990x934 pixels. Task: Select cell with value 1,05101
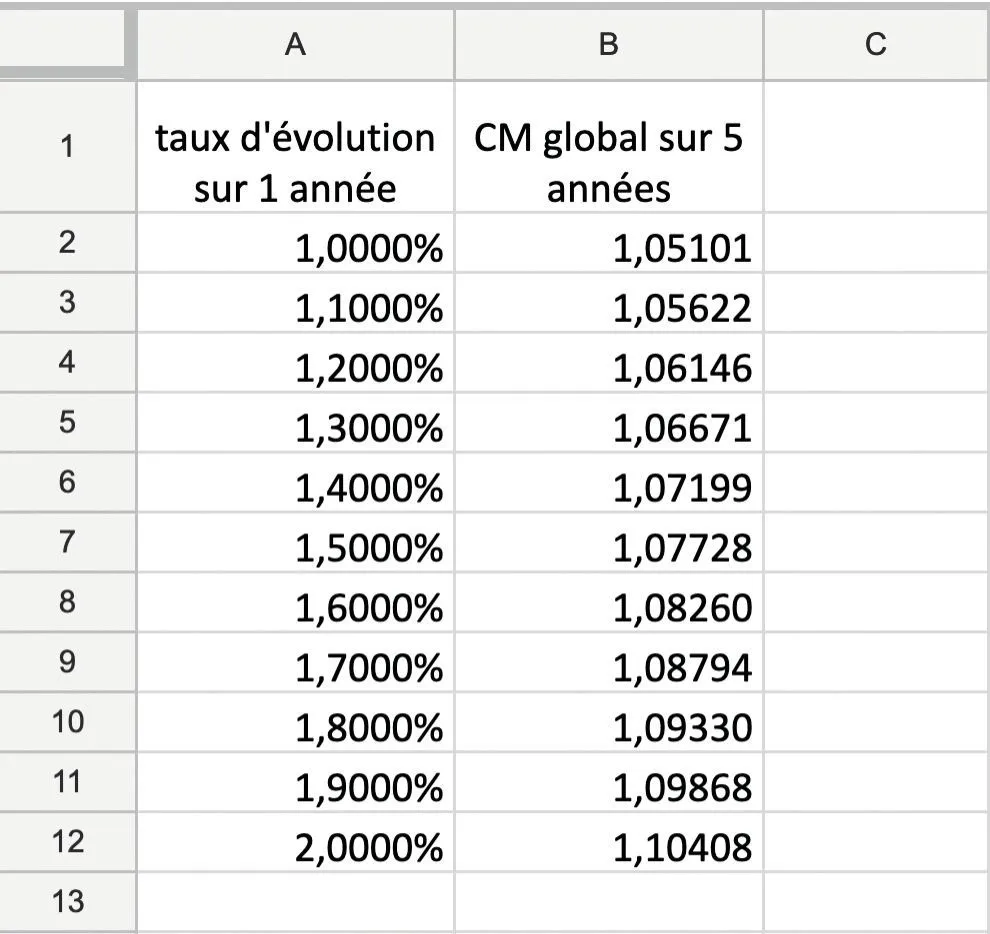tap(609, 243)
